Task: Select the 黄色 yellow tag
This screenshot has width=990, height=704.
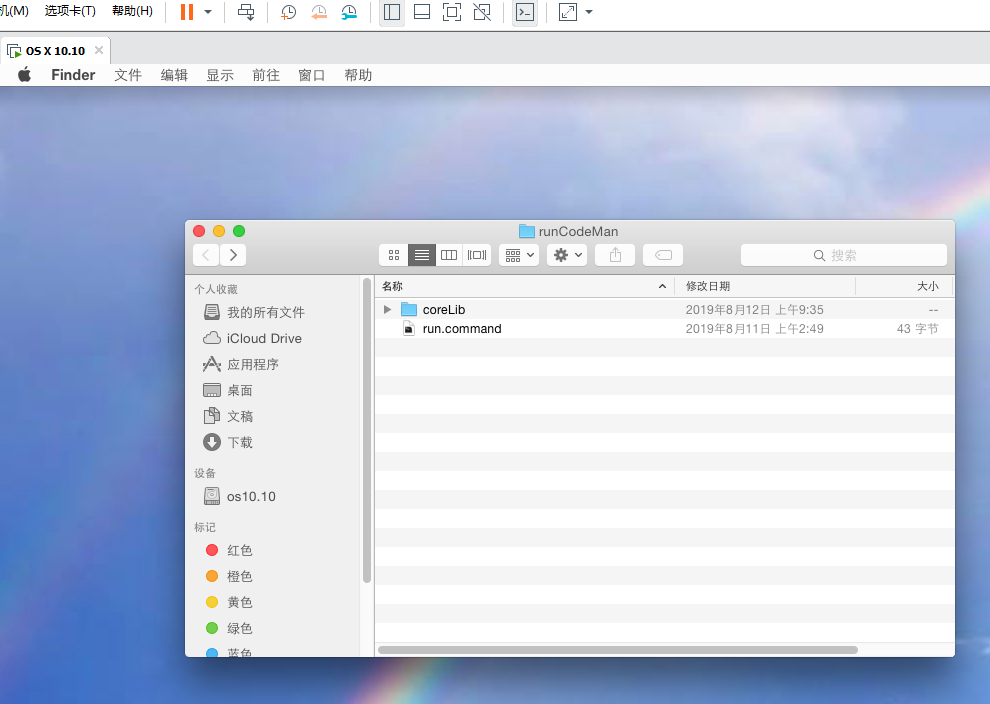Action: click(229, 602)
